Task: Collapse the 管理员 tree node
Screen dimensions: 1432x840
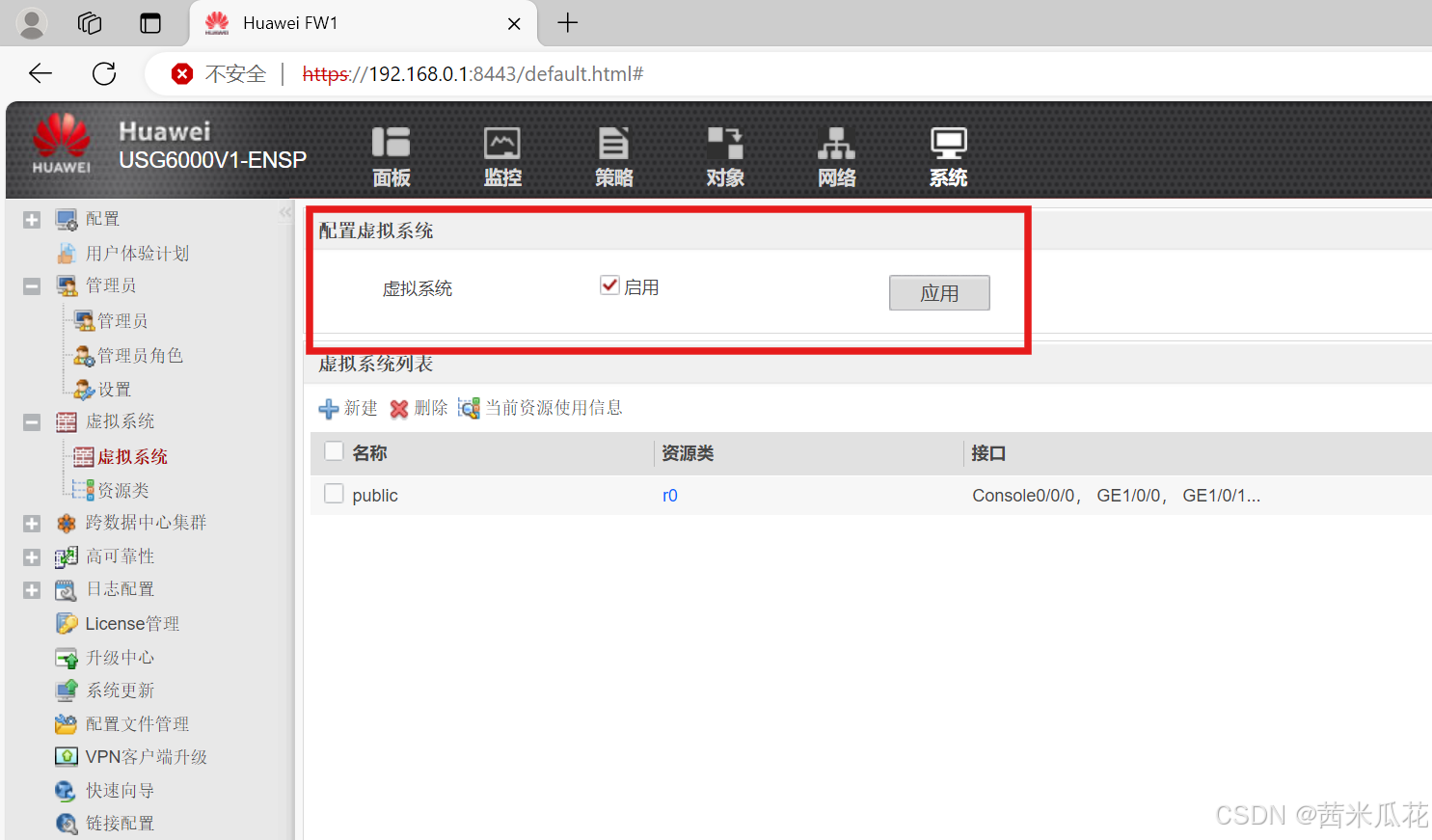Action: 32,286
